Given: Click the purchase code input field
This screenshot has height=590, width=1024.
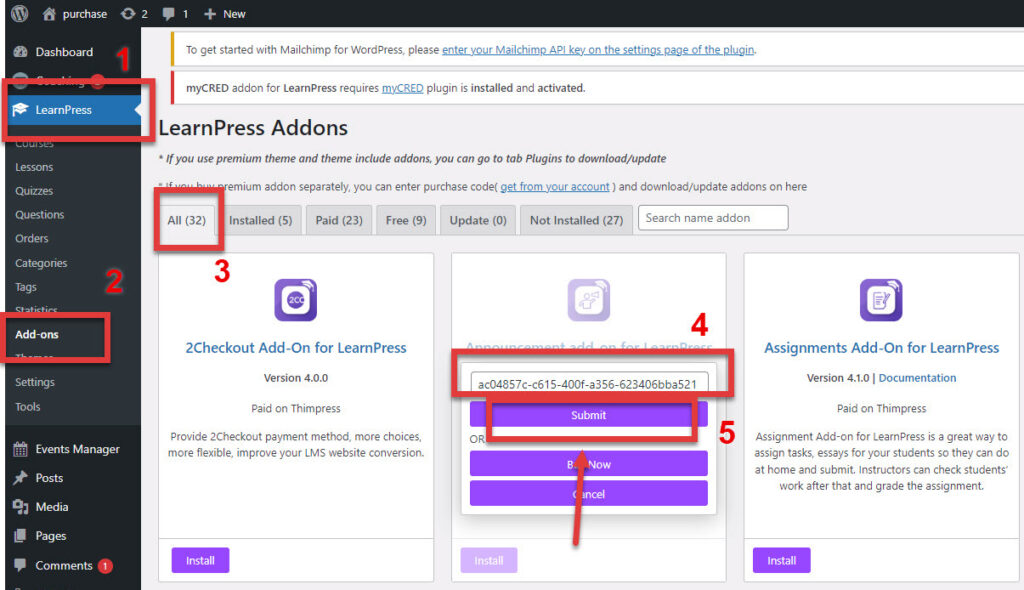Looking at the screenshot, I should click(588, 384).
